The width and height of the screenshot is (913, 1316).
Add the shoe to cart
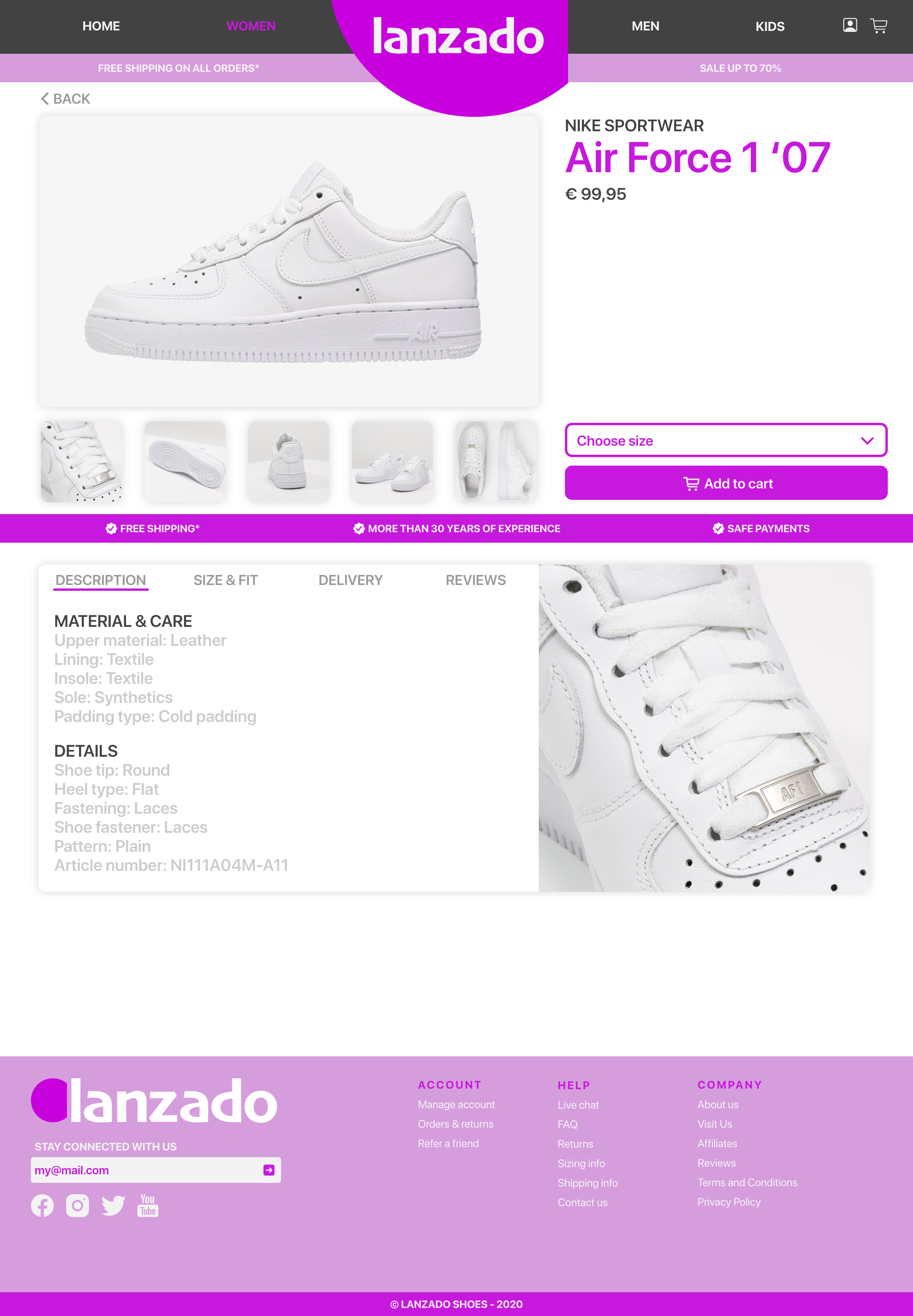coord(726,483)
